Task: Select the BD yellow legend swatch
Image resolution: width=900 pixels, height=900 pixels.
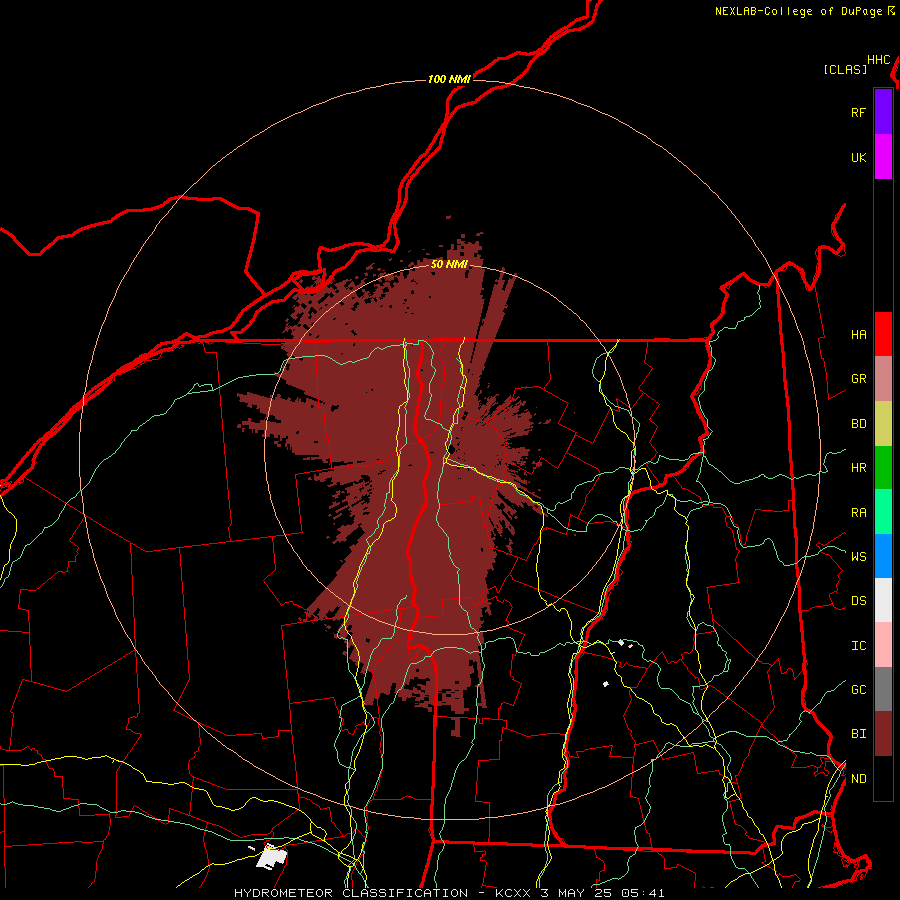Action: pyautogui.click(x=883, y=424)
